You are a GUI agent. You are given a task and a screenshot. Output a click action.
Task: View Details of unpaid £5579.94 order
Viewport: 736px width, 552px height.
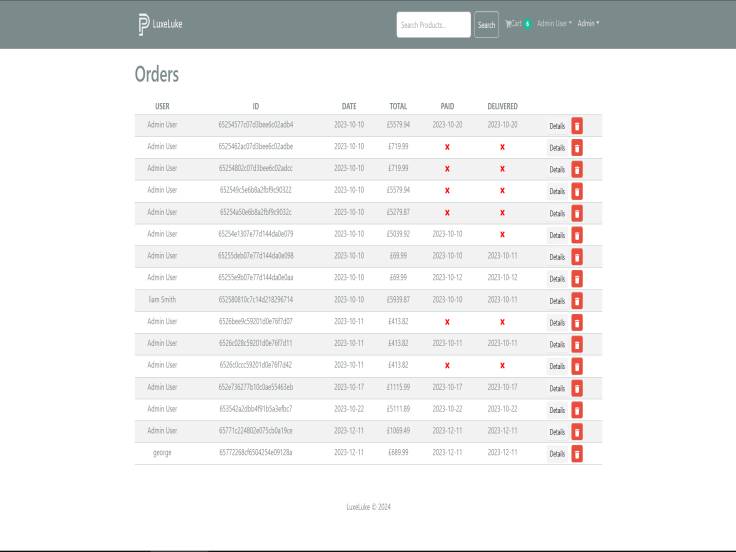coord(557,192)
